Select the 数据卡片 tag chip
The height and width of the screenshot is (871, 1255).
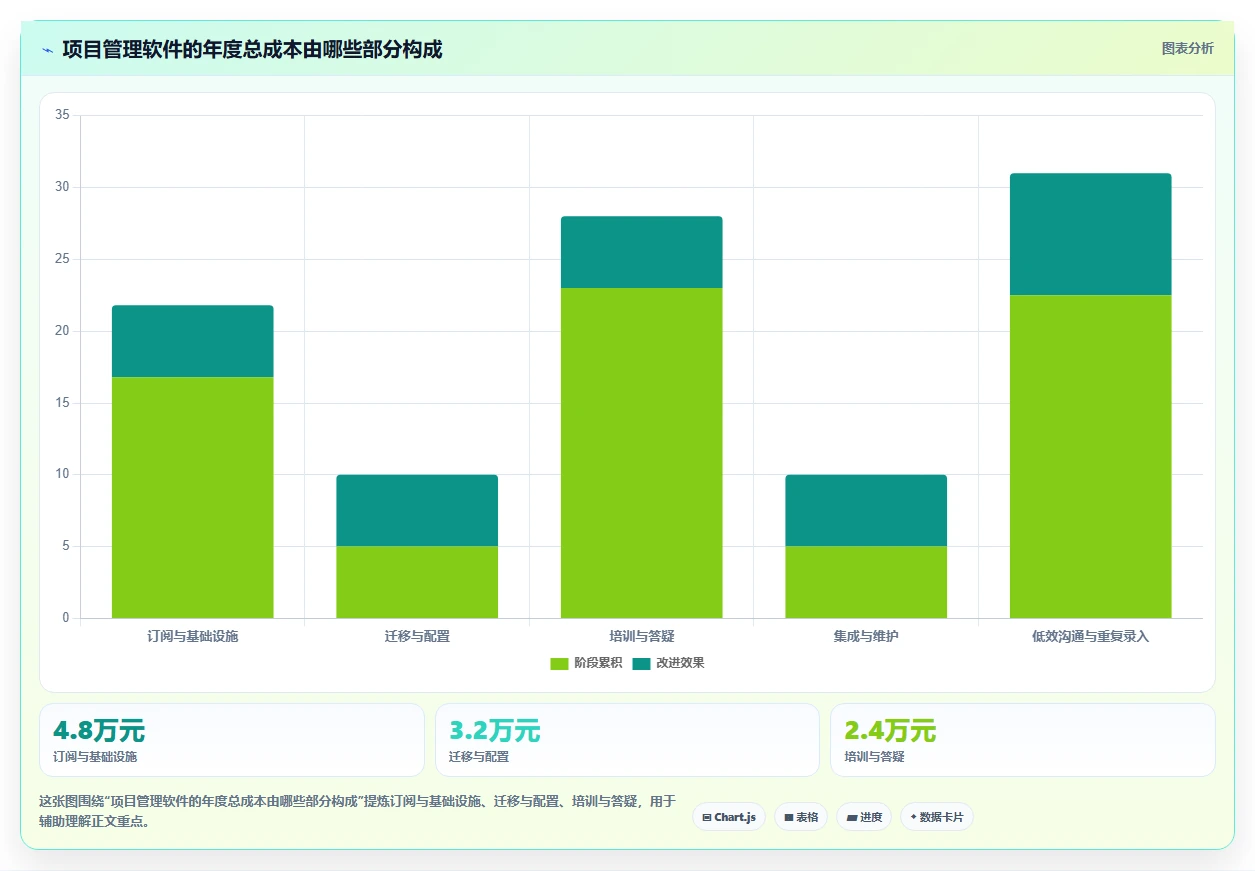point(937,817)
